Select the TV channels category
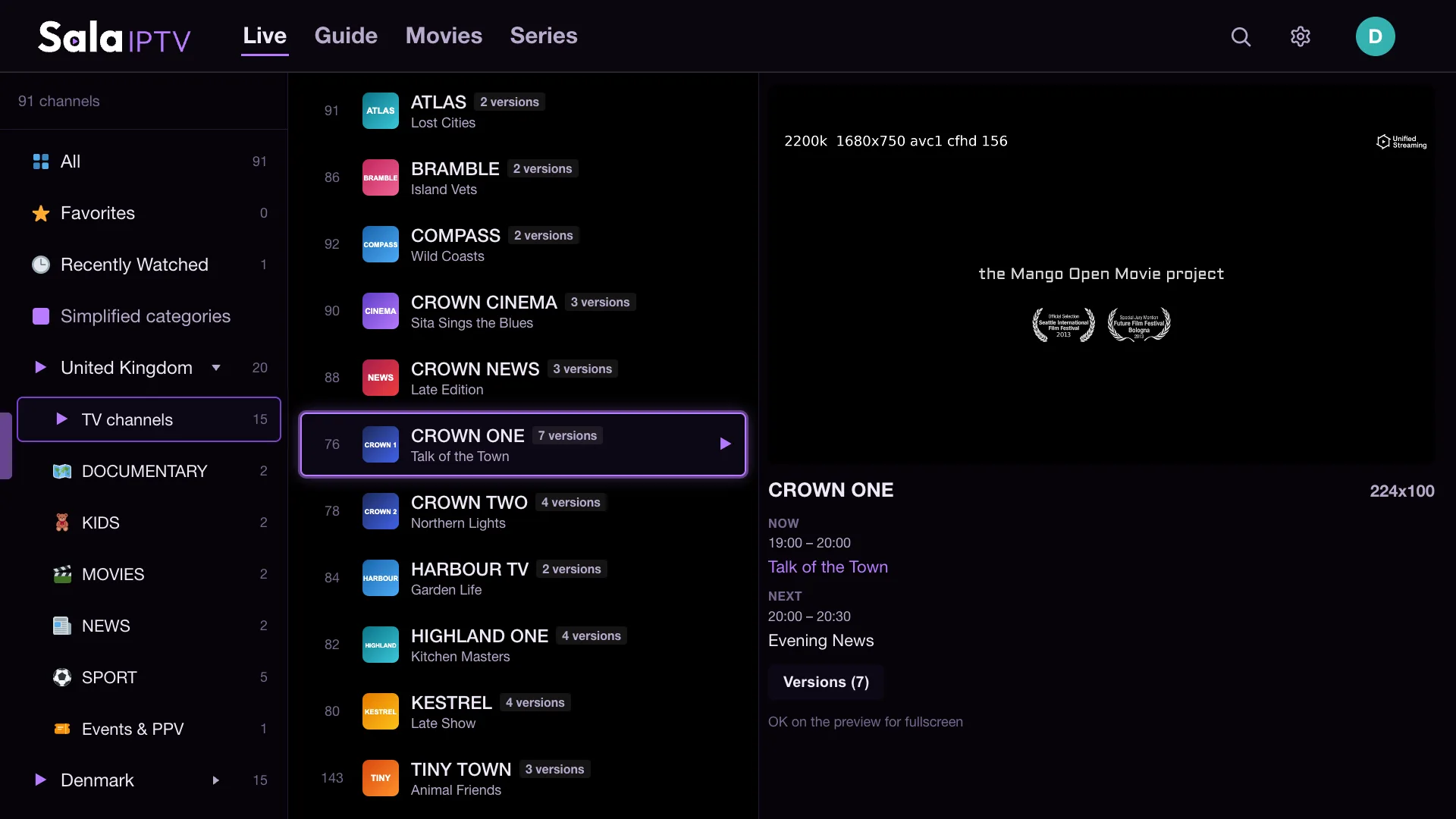This screenshot has height=819, width=1456. point(149,419)
